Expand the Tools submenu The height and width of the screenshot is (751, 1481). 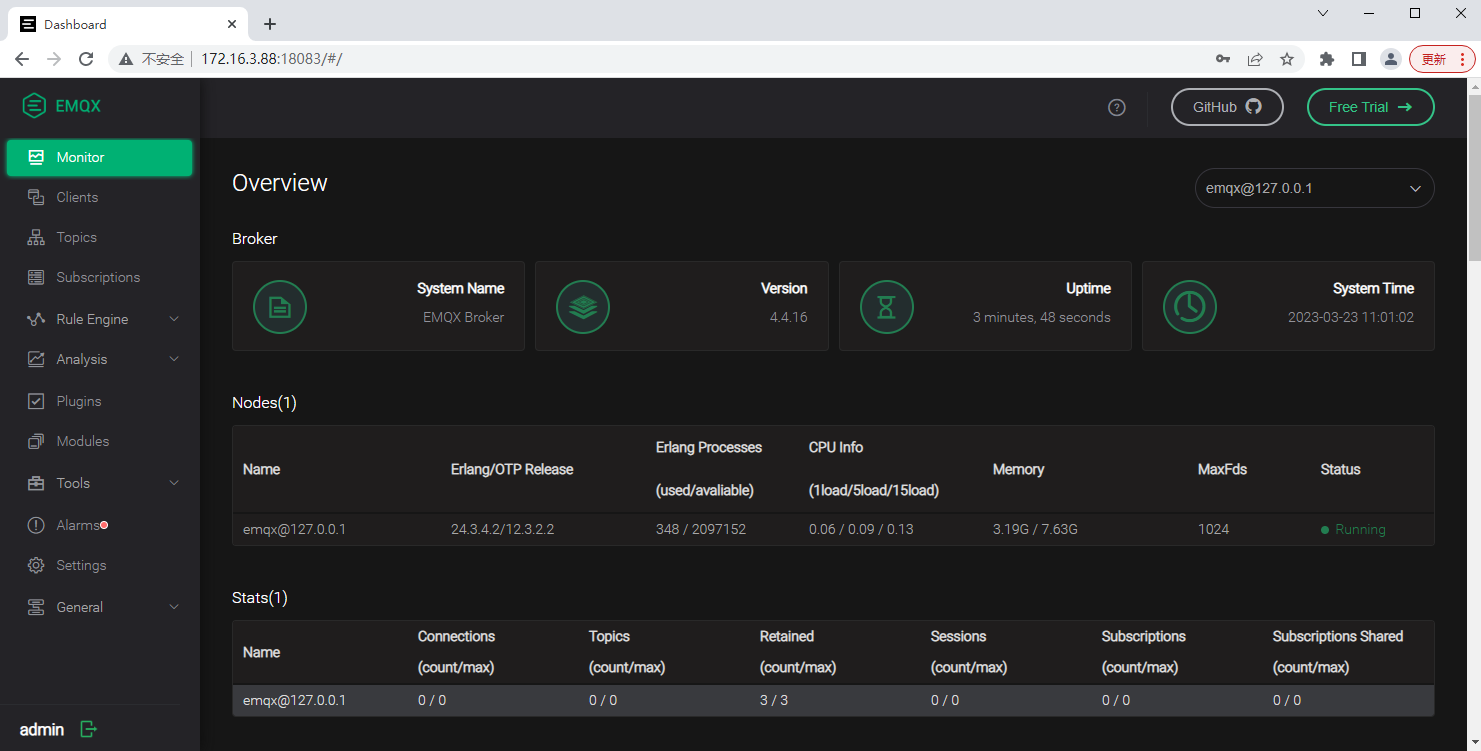99,483
